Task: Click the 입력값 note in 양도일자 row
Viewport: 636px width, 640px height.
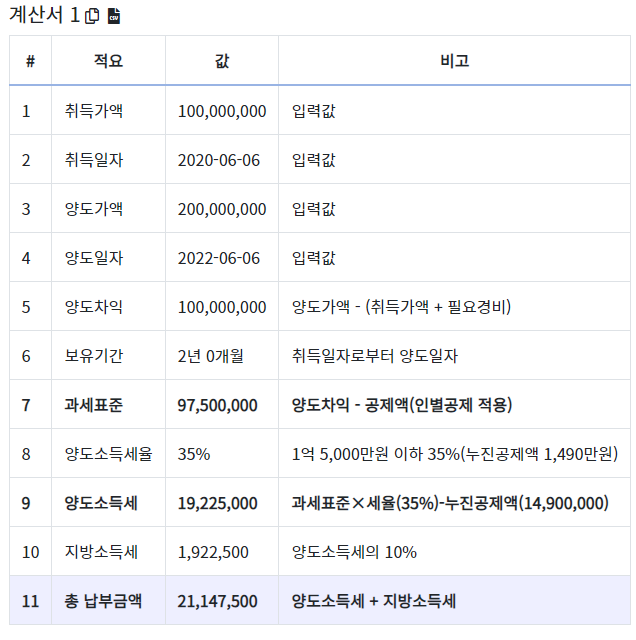Action: coord(314,258)
